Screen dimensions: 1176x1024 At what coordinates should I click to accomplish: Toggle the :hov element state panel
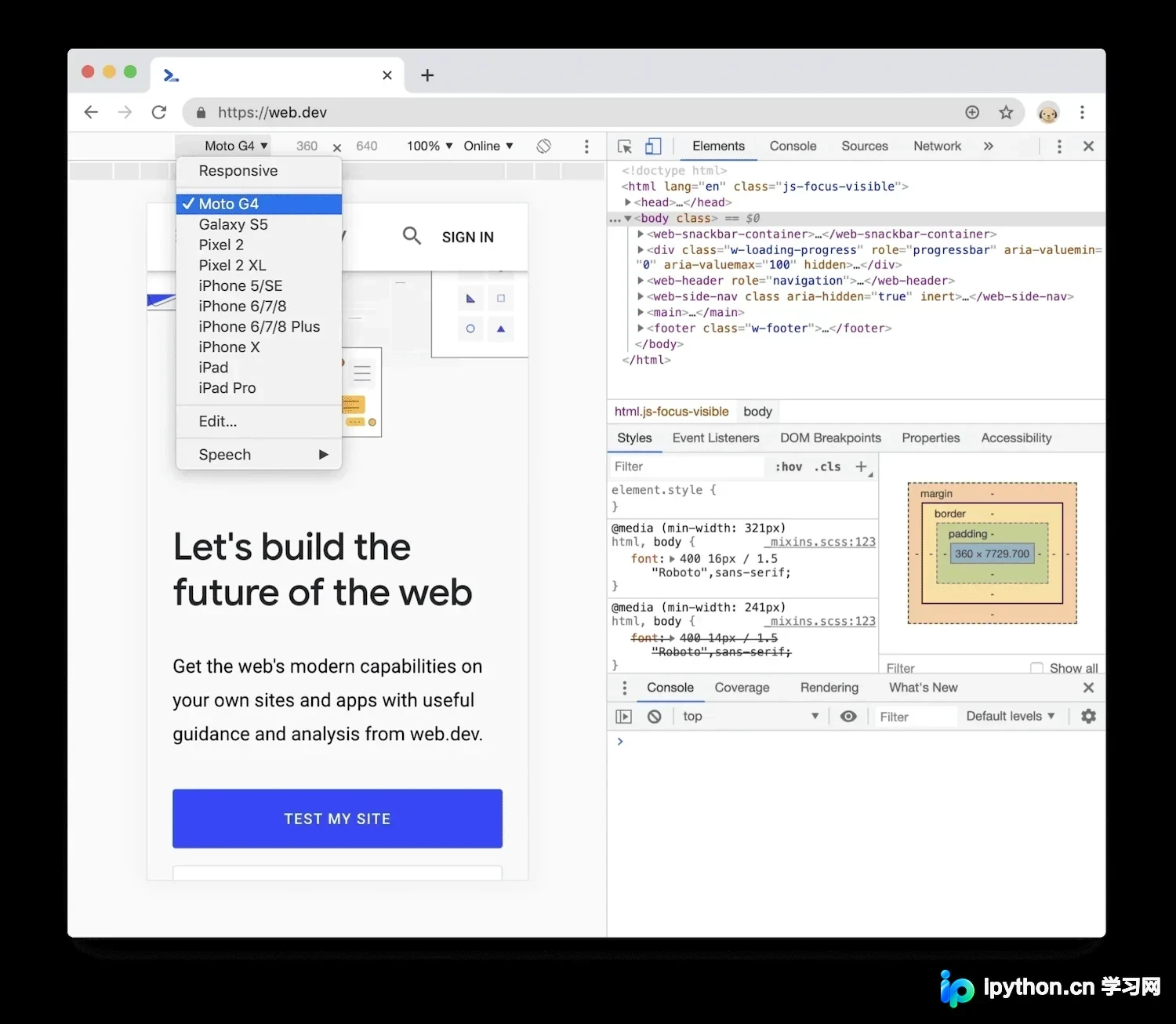point(789,467)
